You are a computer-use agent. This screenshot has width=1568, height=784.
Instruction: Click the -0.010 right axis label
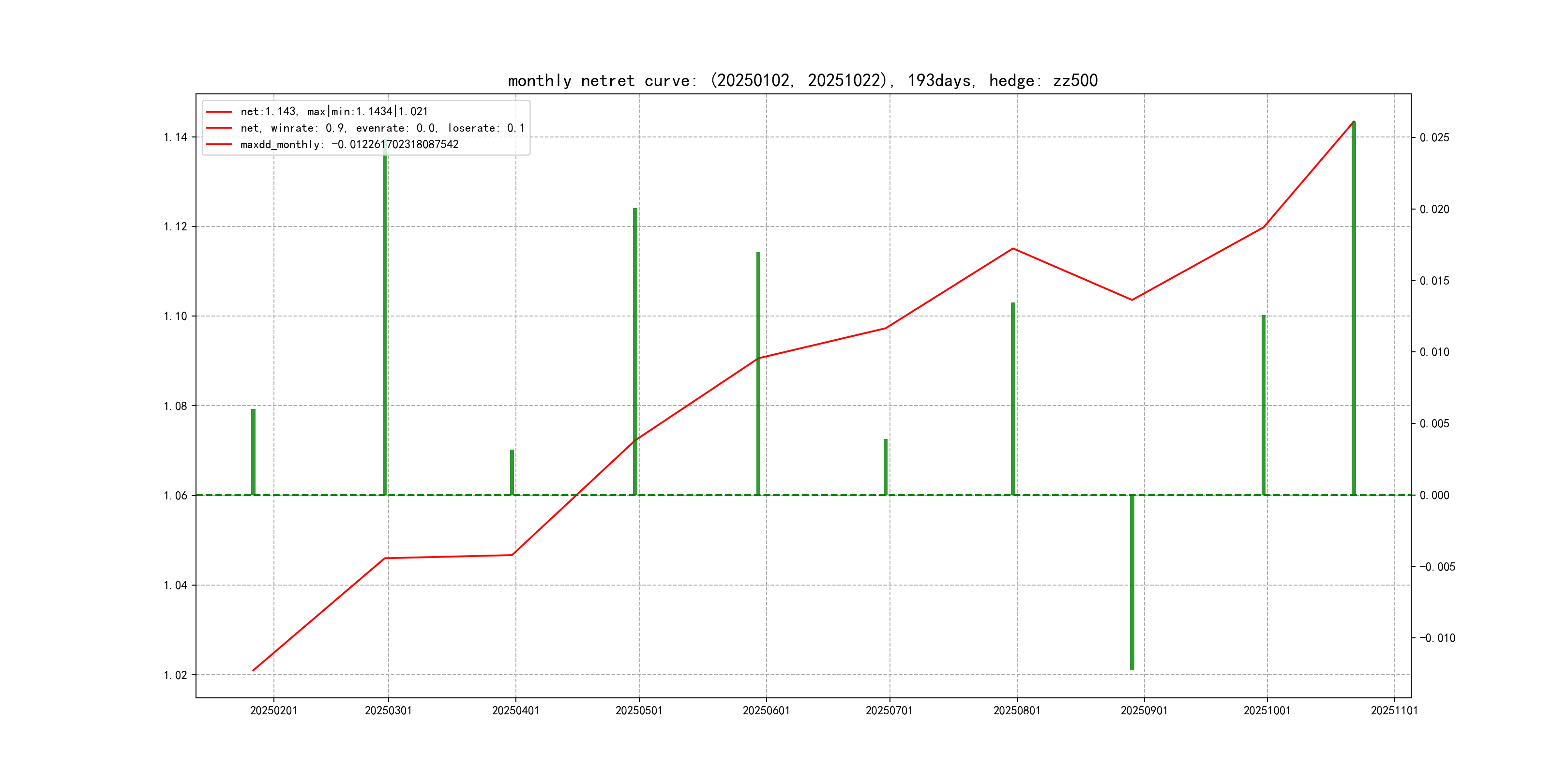[x=1437, y=638]
